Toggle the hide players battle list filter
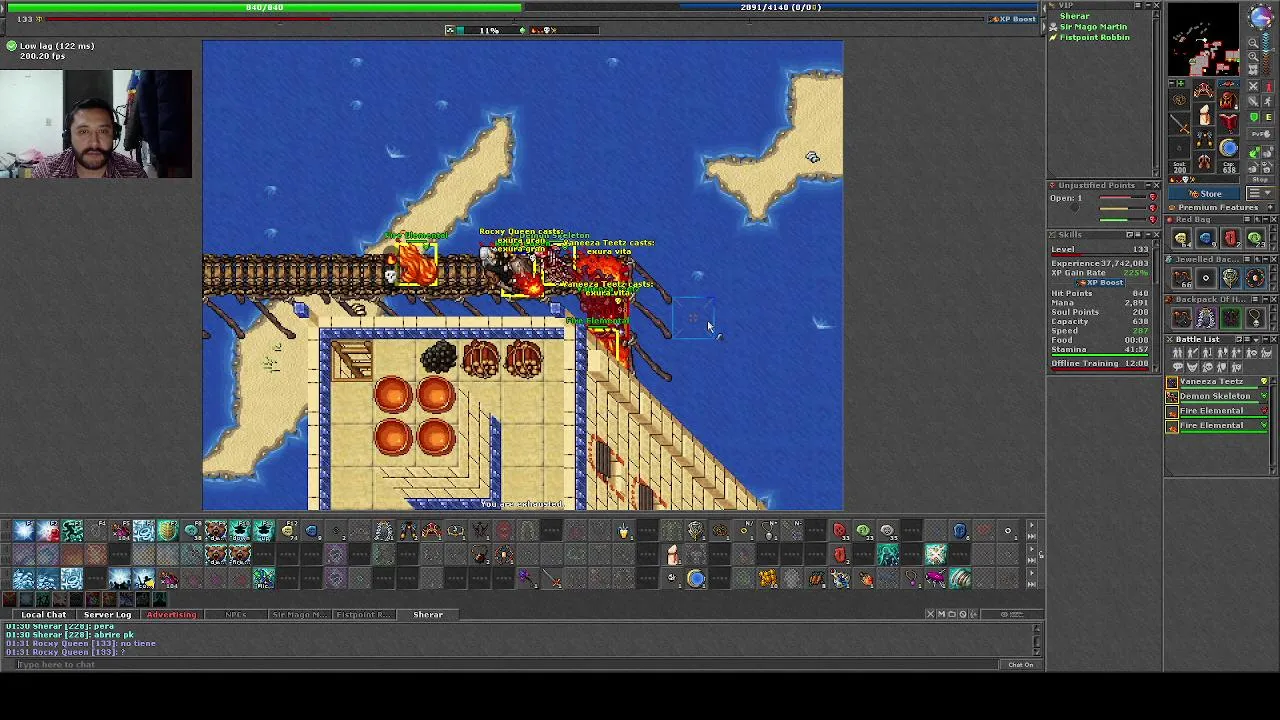Viewport: 1280px width, 720px height. [x=1178, y=353]
